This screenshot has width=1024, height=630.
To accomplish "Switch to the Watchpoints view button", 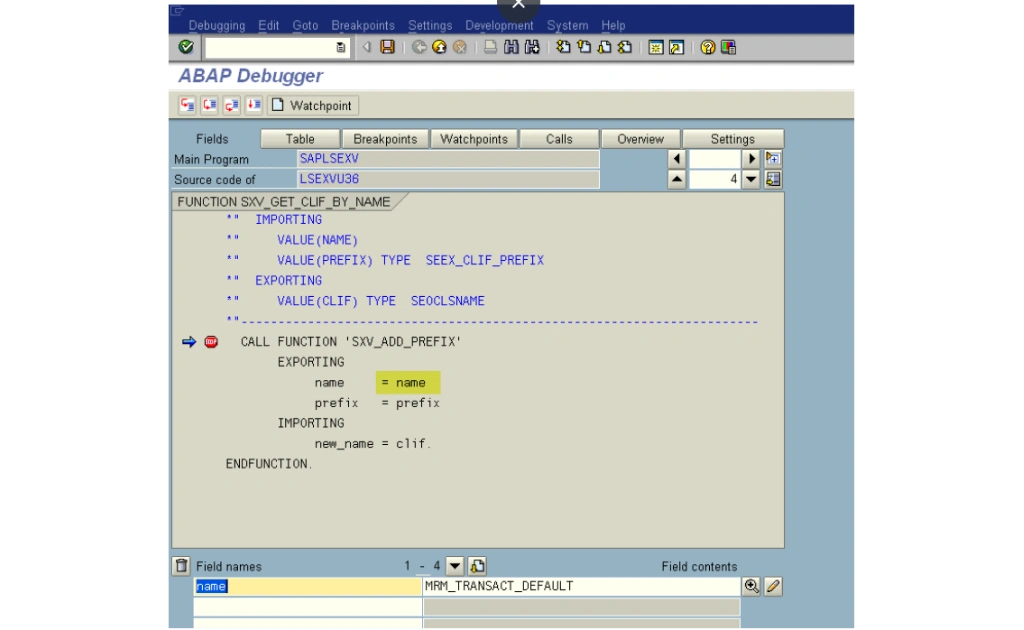I will tap(473, 139).
